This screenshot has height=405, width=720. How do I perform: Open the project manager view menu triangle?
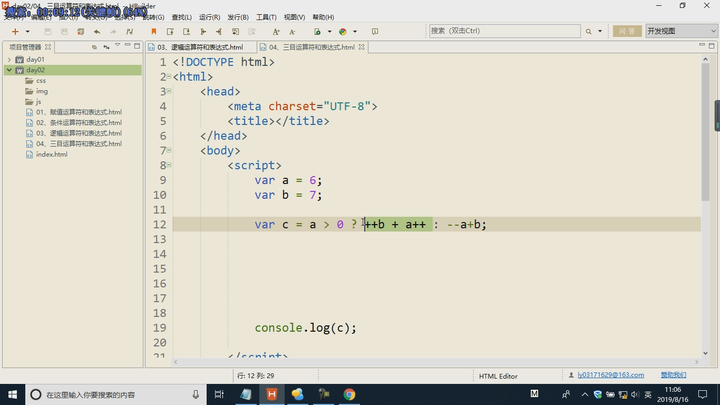pos(117,45)
